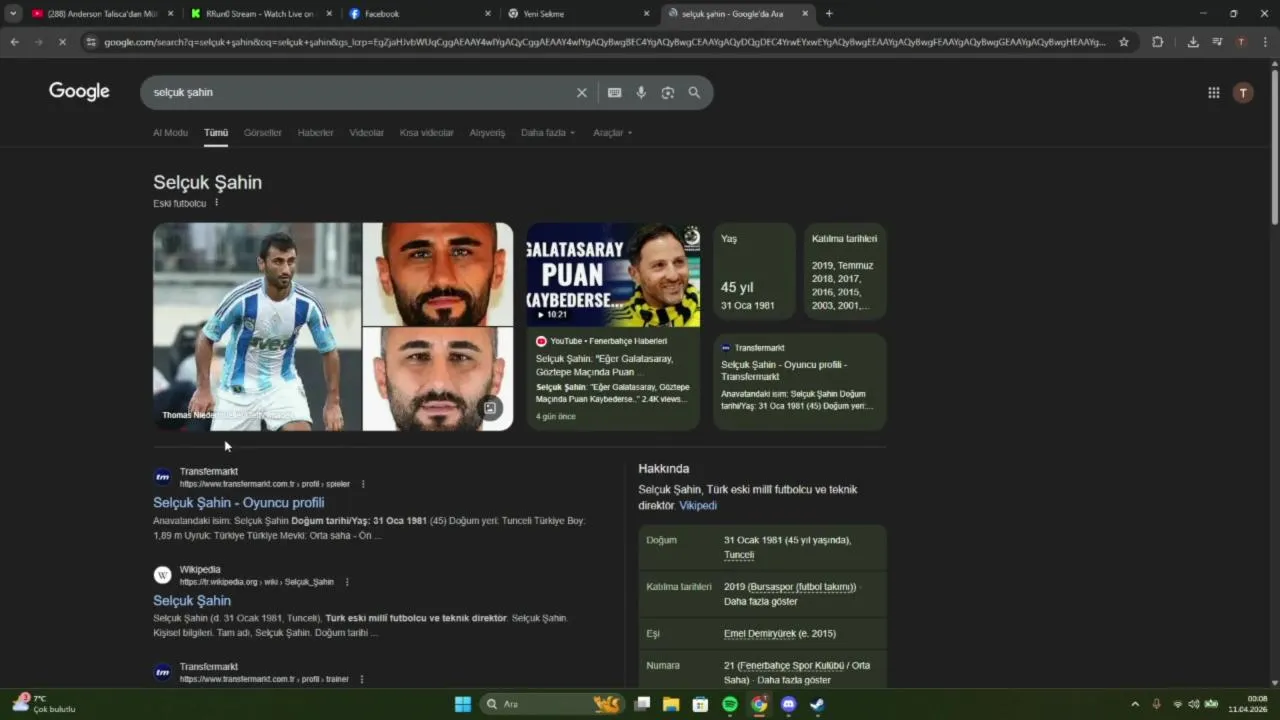The image size is (1280, 720).
Task: Select the Haberler tab
Action: click(315, 133)
